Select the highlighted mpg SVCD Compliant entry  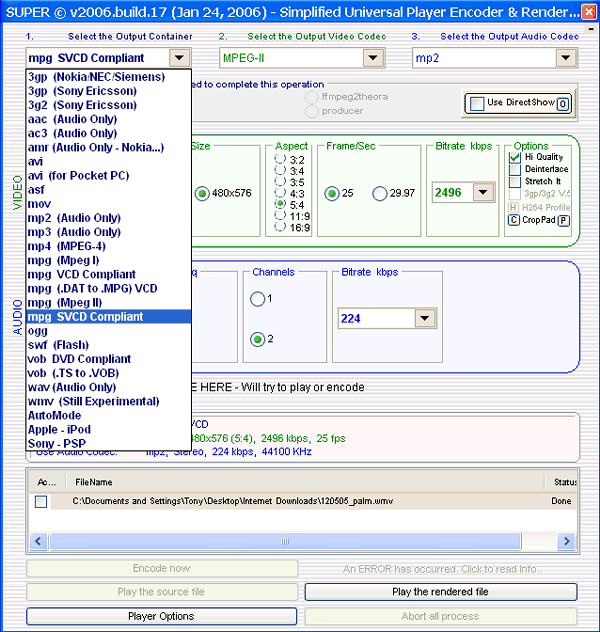108,317
